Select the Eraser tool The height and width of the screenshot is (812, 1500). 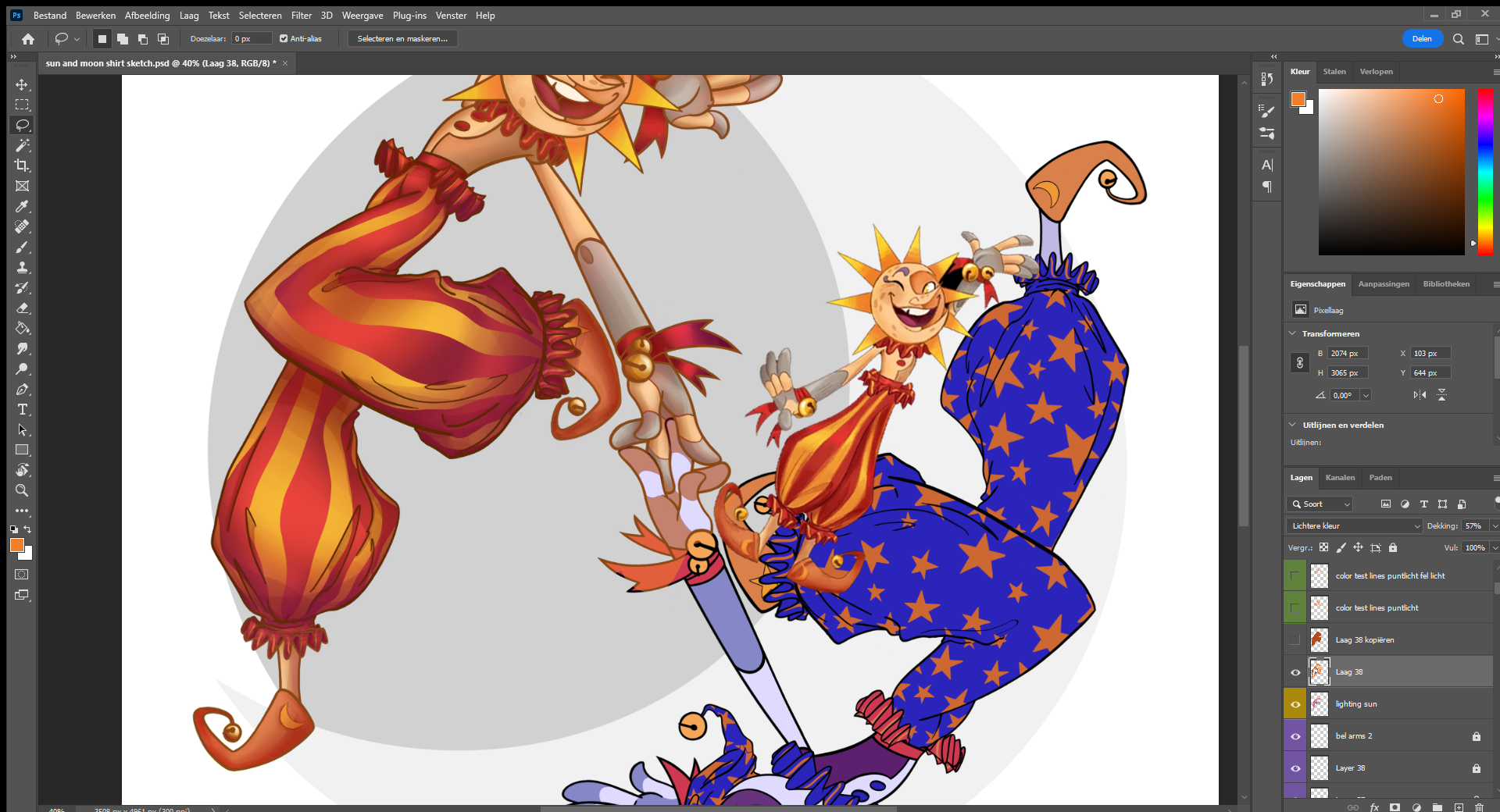coord(22,308)
